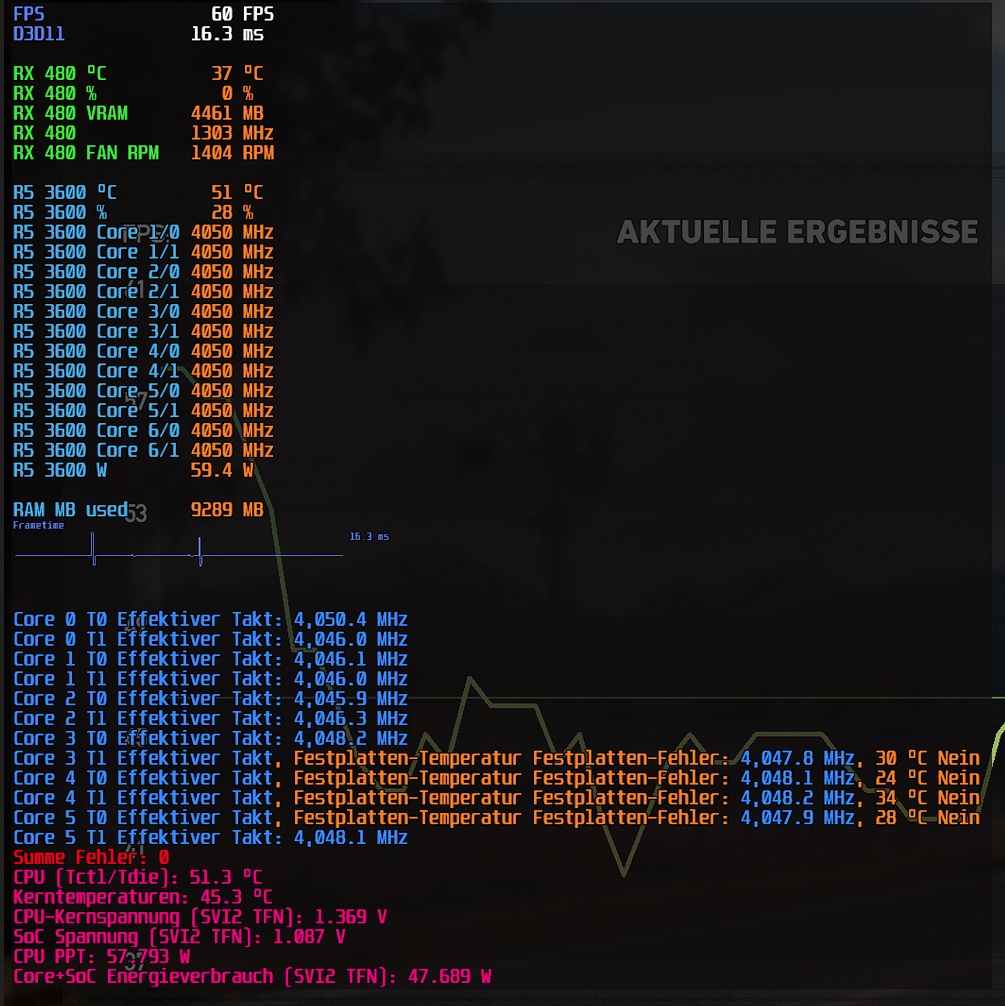Select the CPU-Kernspannung 1.369 V line
Screen dimensions: 1005x1006
tap(200, 917)
